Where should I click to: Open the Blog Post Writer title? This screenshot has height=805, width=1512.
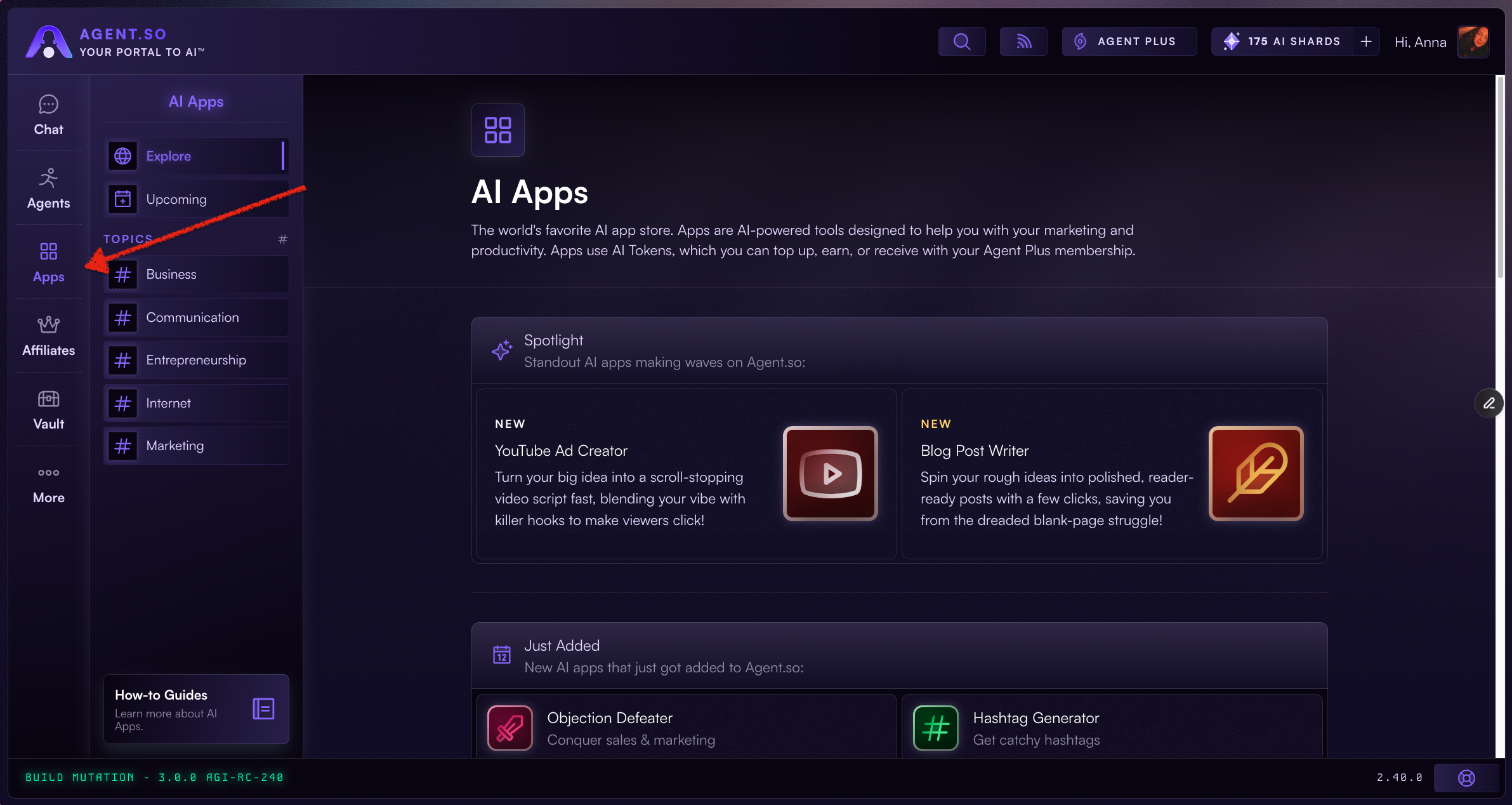click(975, 451)
